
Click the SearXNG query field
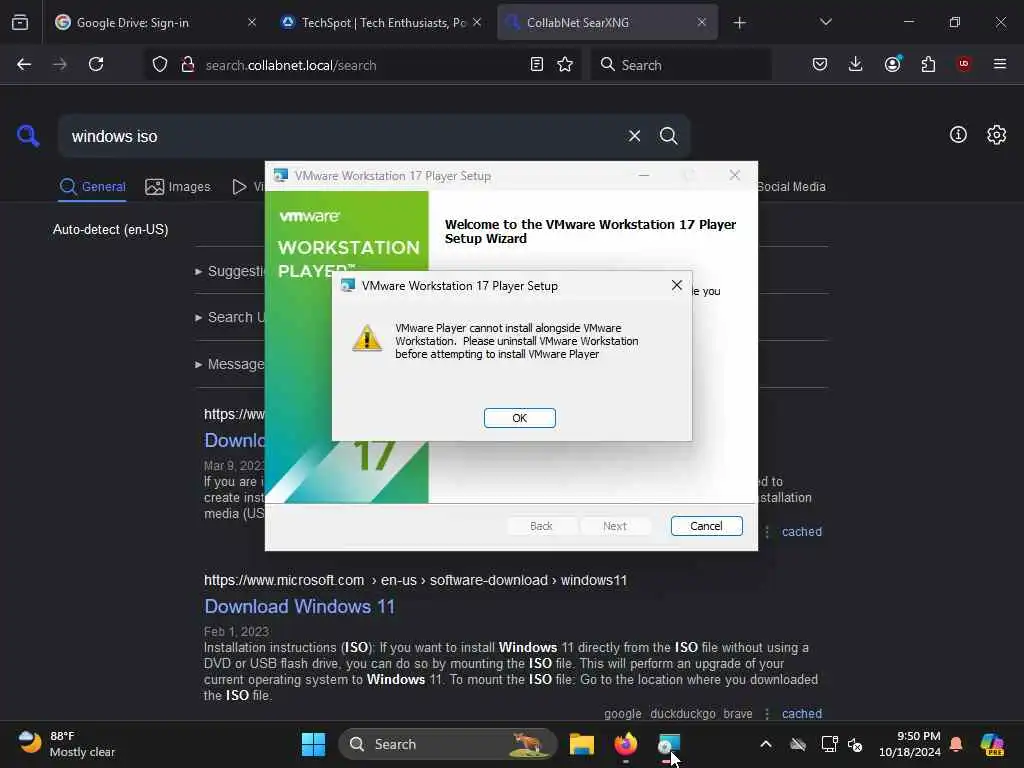pyautogui.click(x=340, y=136)
